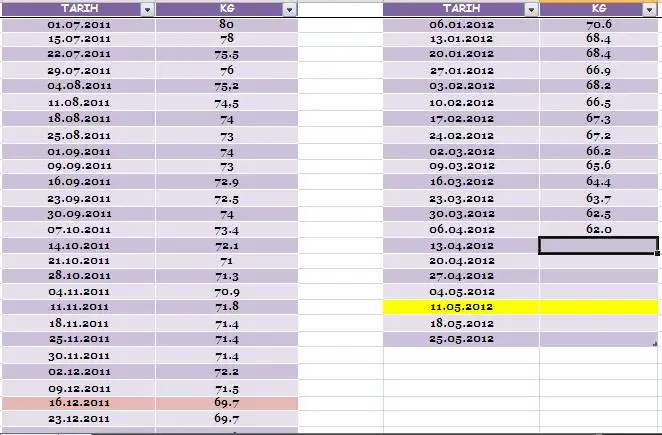Viewport: 662px width, 435px height.
Task: Select the 01.07.2011 date cell
Action: point(78,22)
